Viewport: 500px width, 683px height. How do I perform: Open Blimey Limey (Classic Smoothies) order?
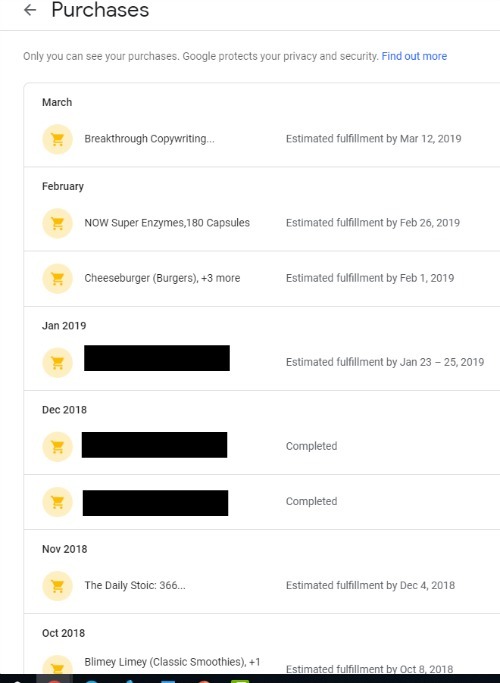tap(172, 662)
